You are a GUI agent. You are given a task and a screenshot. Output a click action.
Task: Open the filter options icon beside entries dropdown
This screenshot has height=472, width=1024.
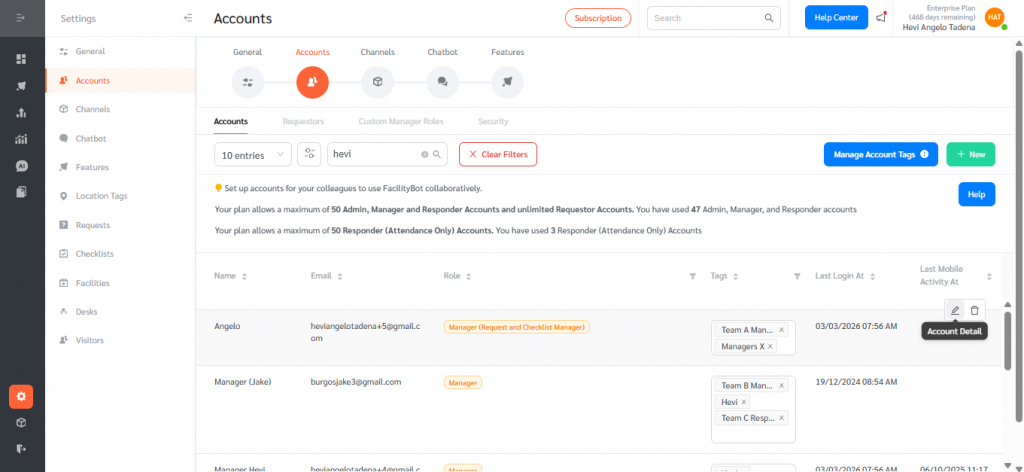pos(310,154)
